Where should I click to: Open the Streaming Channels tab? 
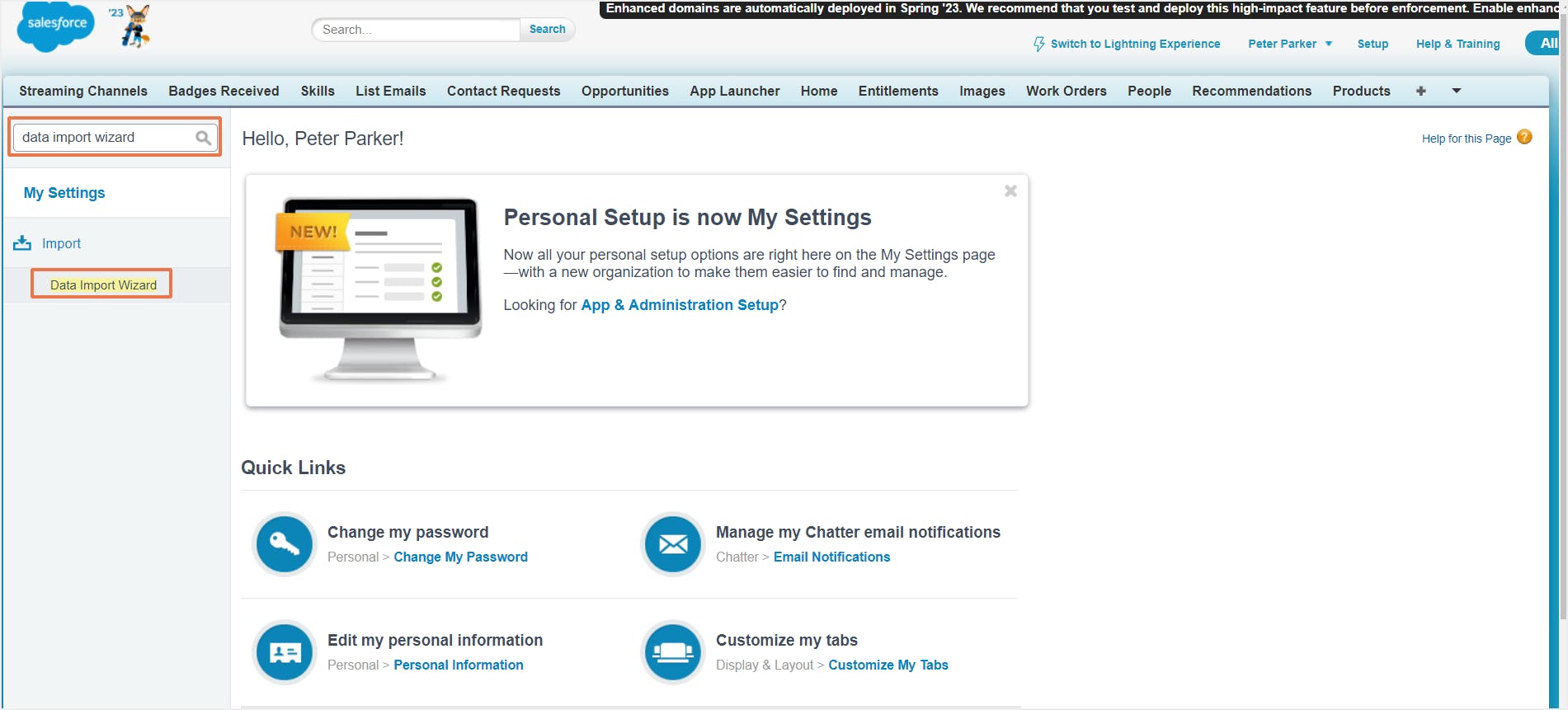(x=83, y=91)
